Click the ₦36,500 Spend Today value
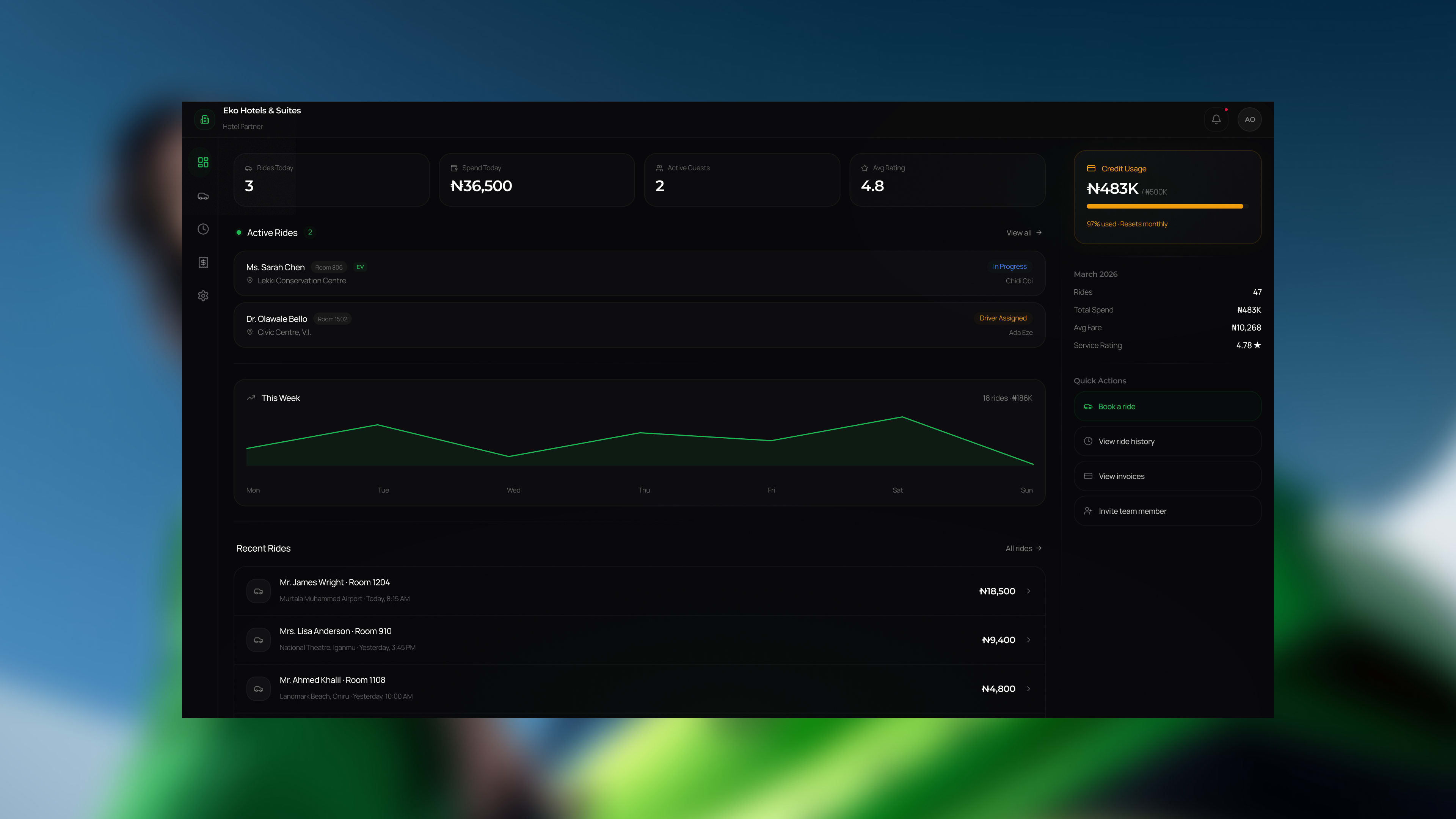 point(481,186)
